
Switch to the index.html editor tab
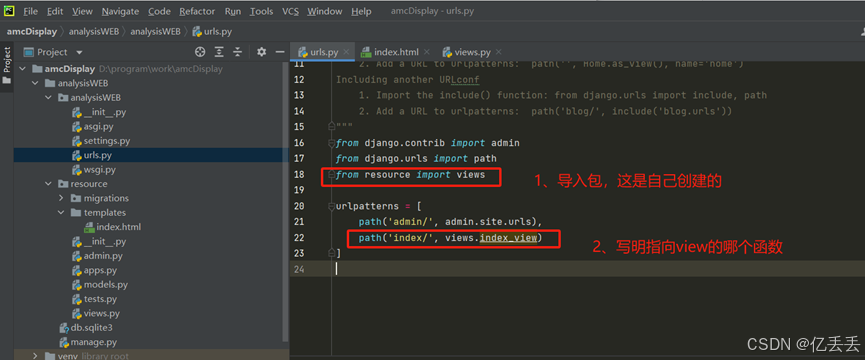tap(396, 52)
